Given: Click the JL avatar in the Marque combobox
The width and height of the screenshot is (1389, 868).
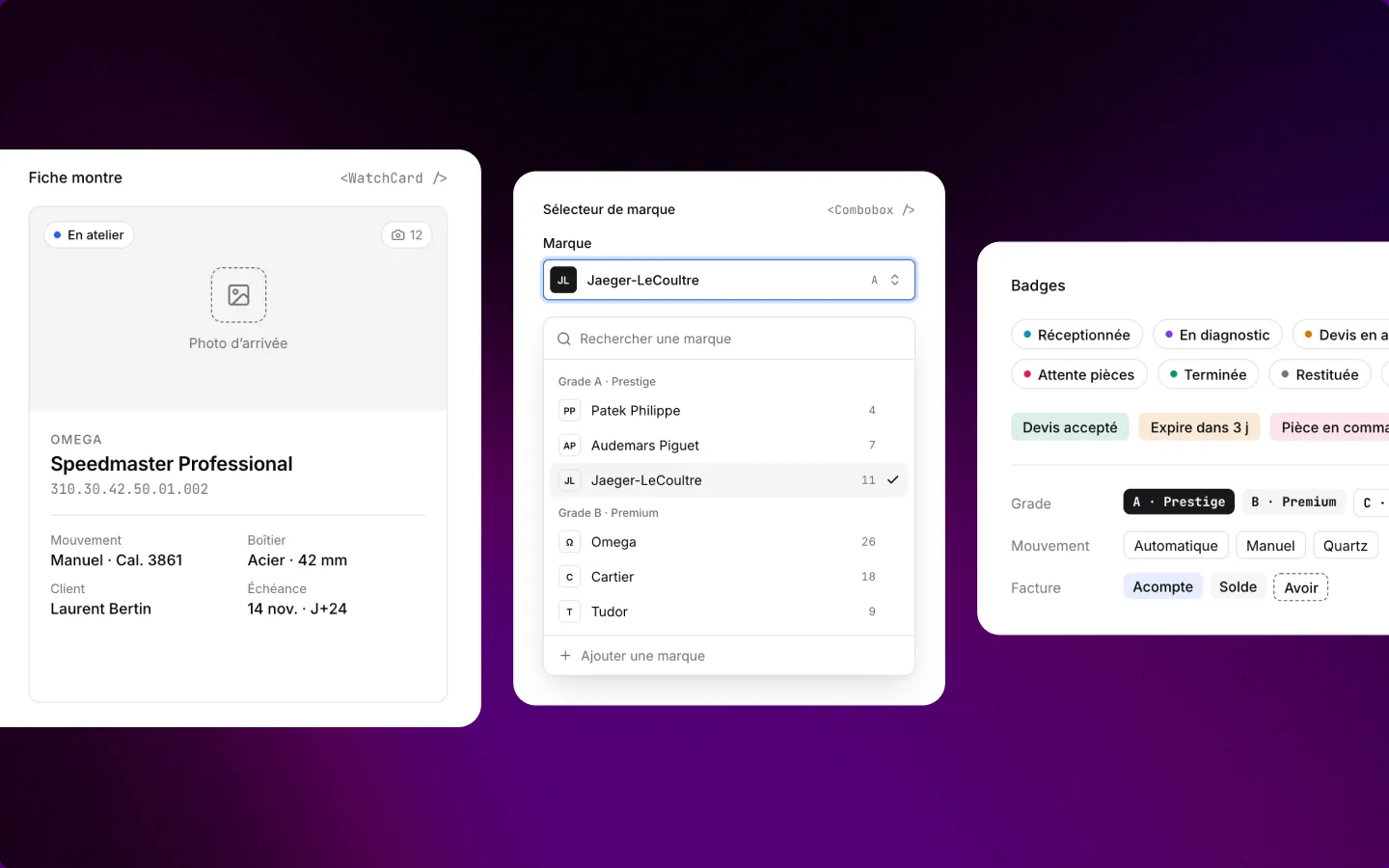Looking at the screenshot, I should [563, 281].
